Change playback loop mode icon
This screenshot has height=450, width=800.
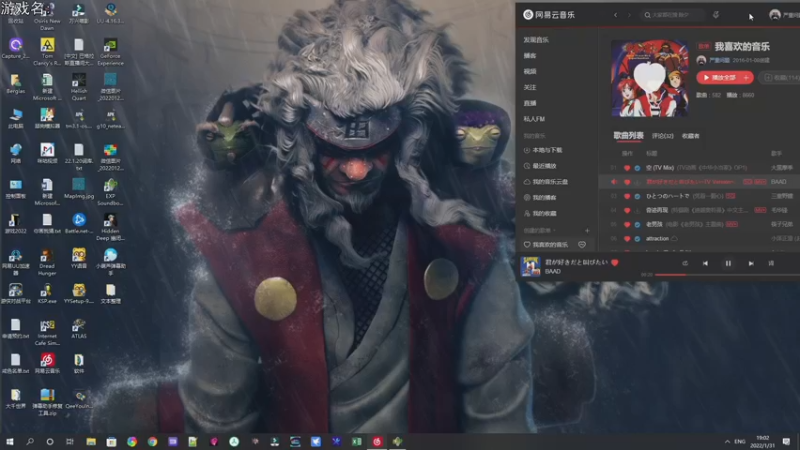685,263
